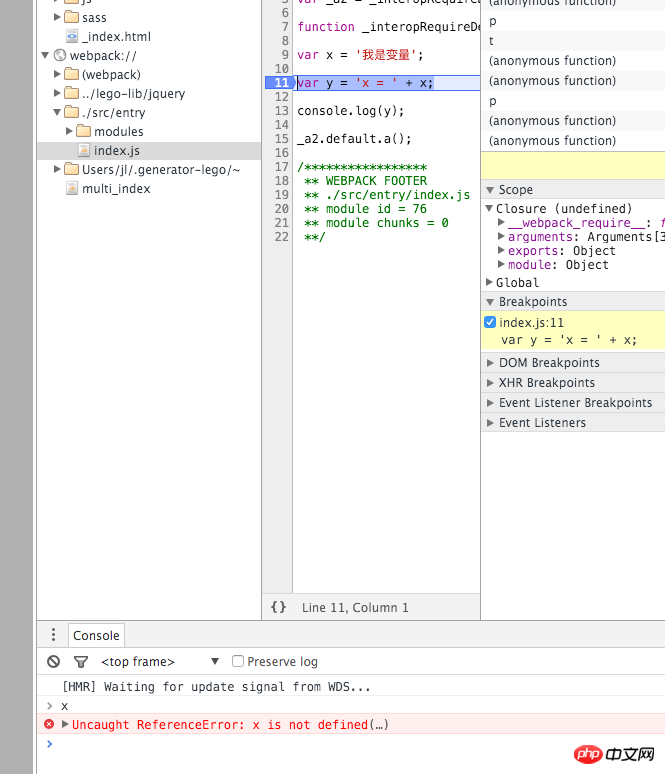
Task: Collapse the ./src/entry folder arrow
Action: pyautogui.click(x=57, y=112)
